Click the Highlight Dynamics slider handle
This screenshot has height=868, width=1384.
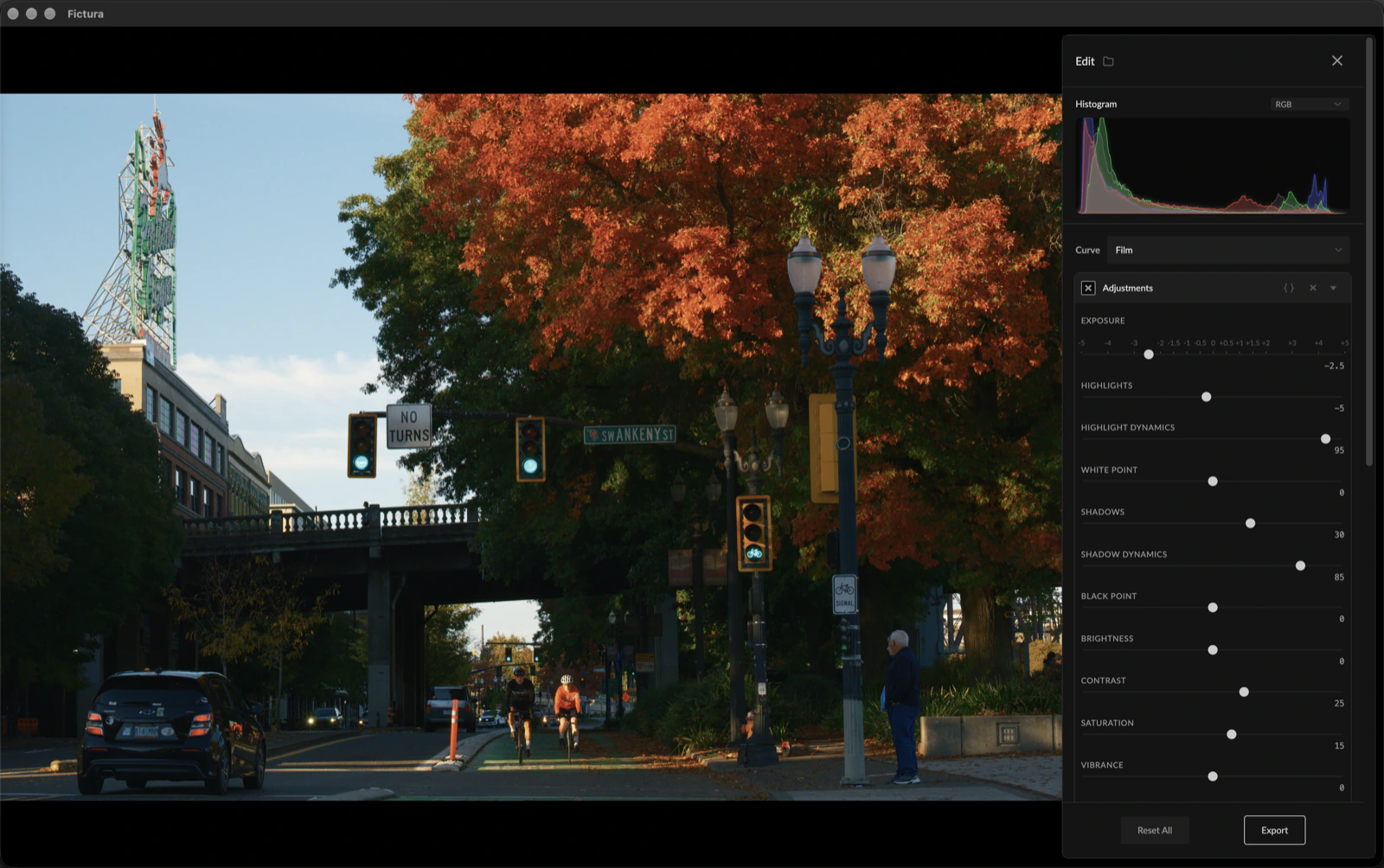1326,439
